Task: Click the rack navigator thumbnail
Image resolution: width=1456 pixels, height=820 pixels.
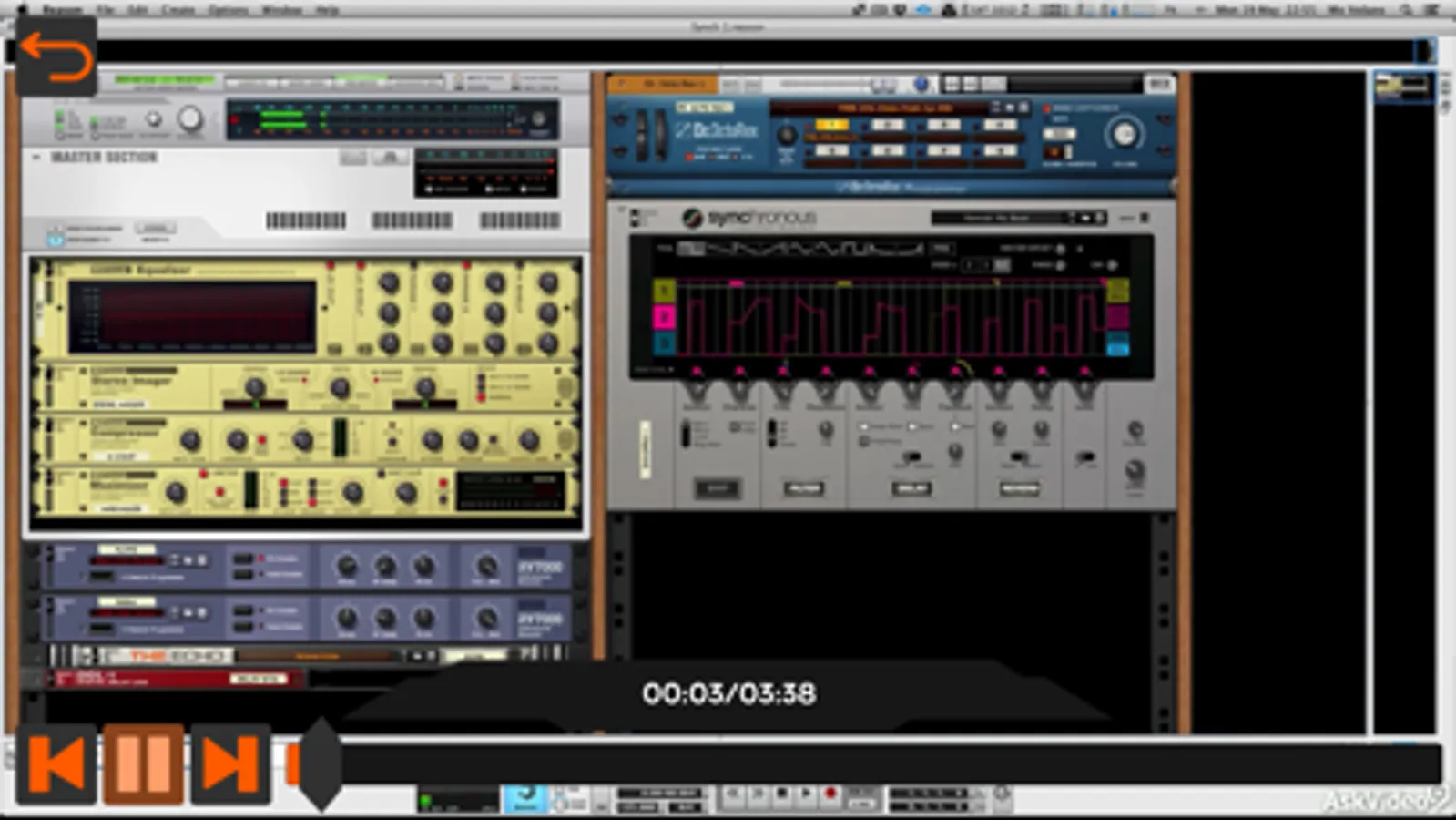Action: click(1402, 87)
